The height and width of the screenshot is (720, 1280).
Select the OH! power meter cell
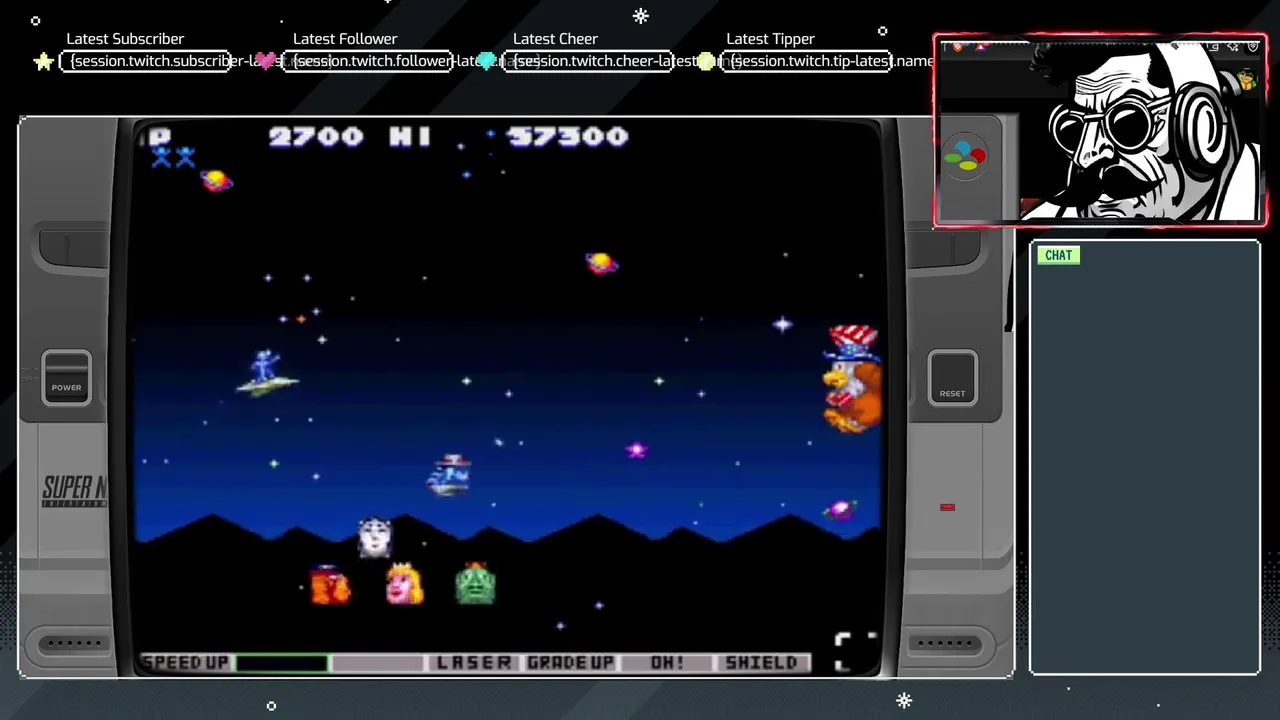(666, 663)
